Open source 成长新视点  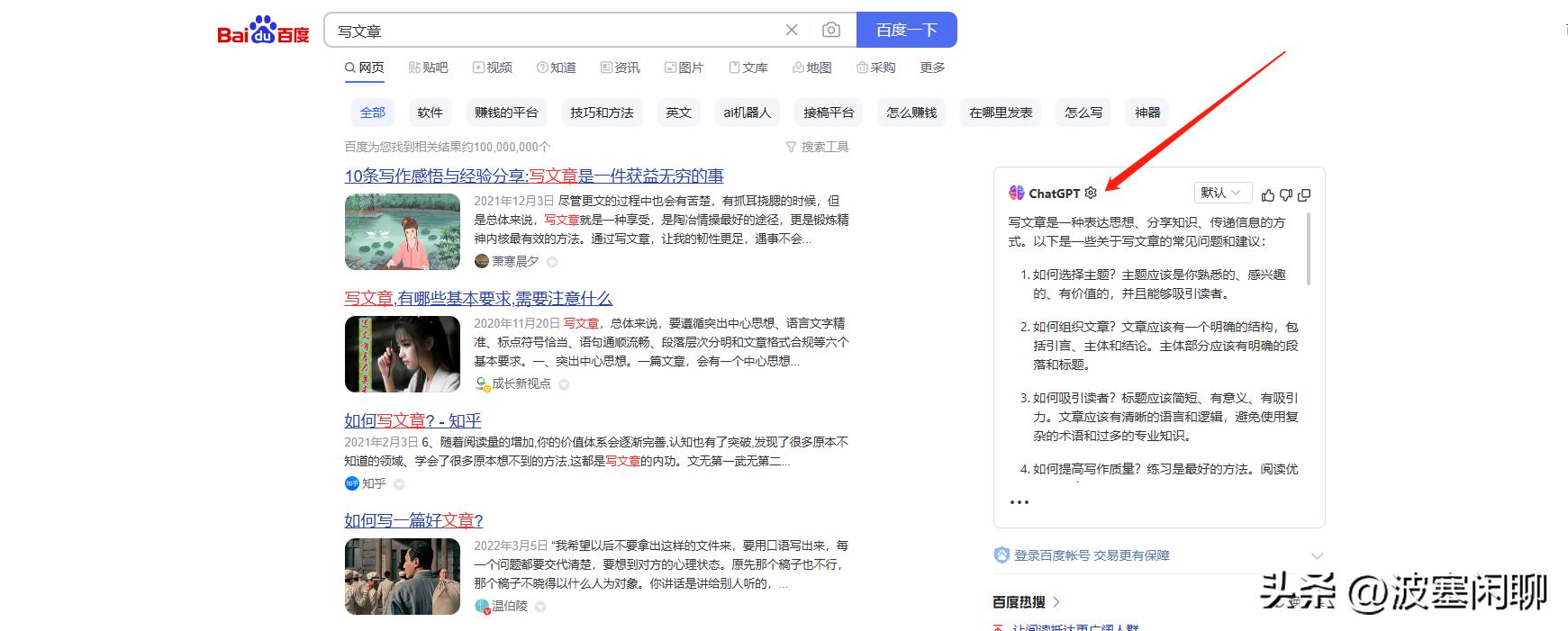point(521,383)
